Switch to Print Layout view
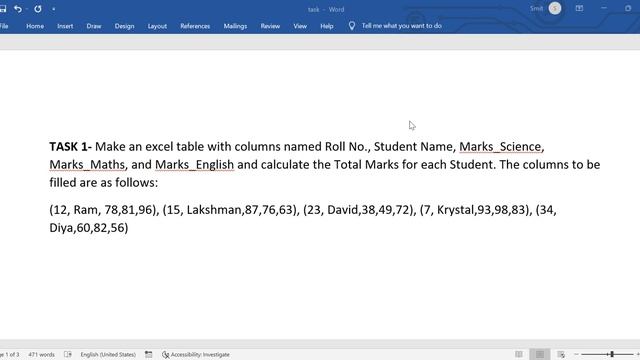 click(540, 354)
